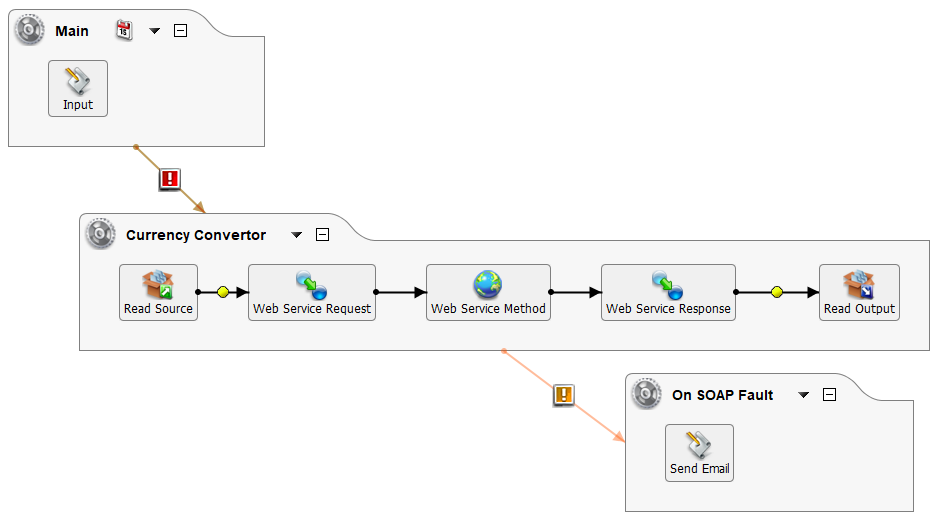Select the Read Source step
Screen dimensions: 940x523
158,292
